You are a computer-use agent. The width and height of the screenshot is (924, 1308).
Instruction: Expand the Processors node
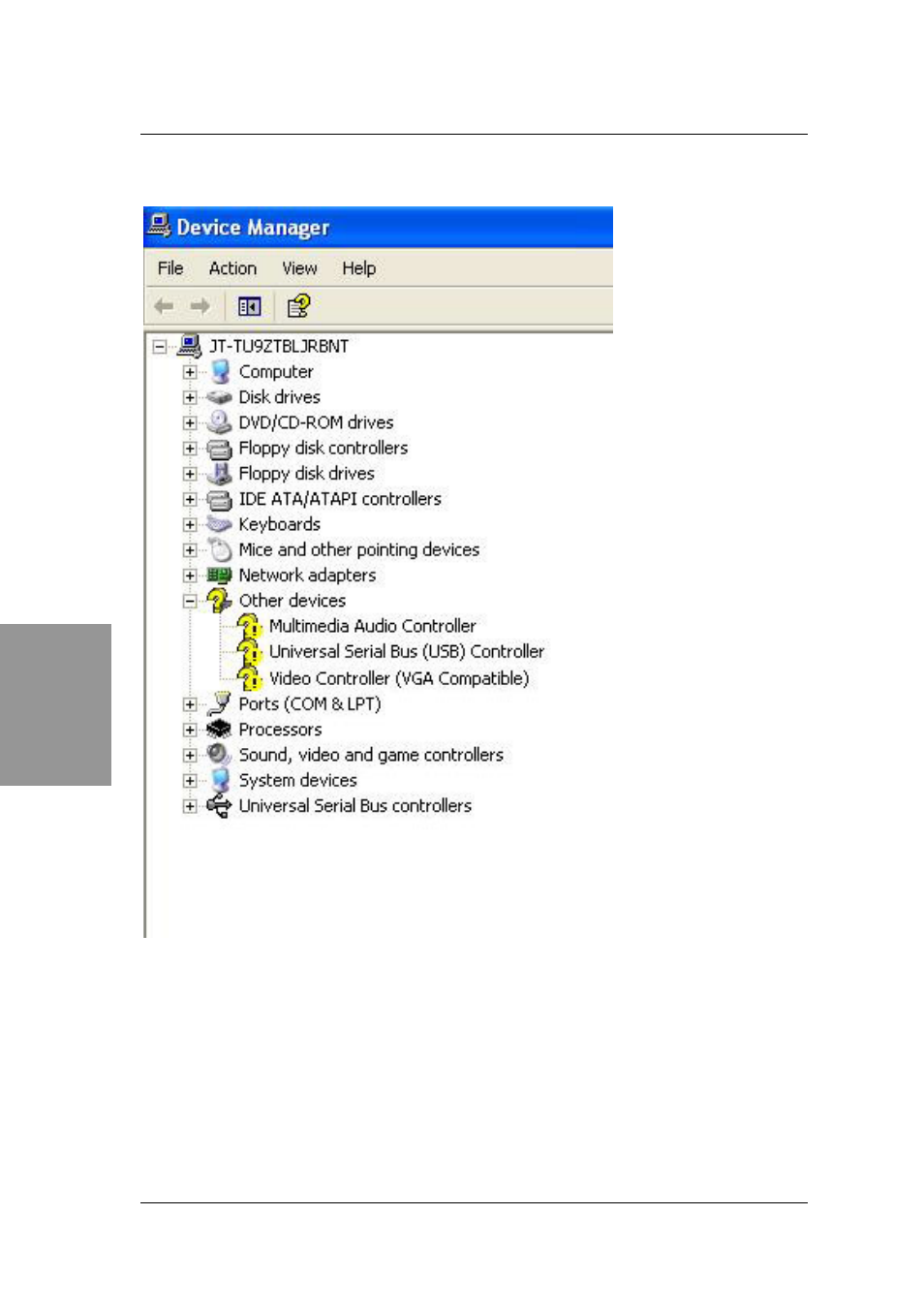click(190, 730)
